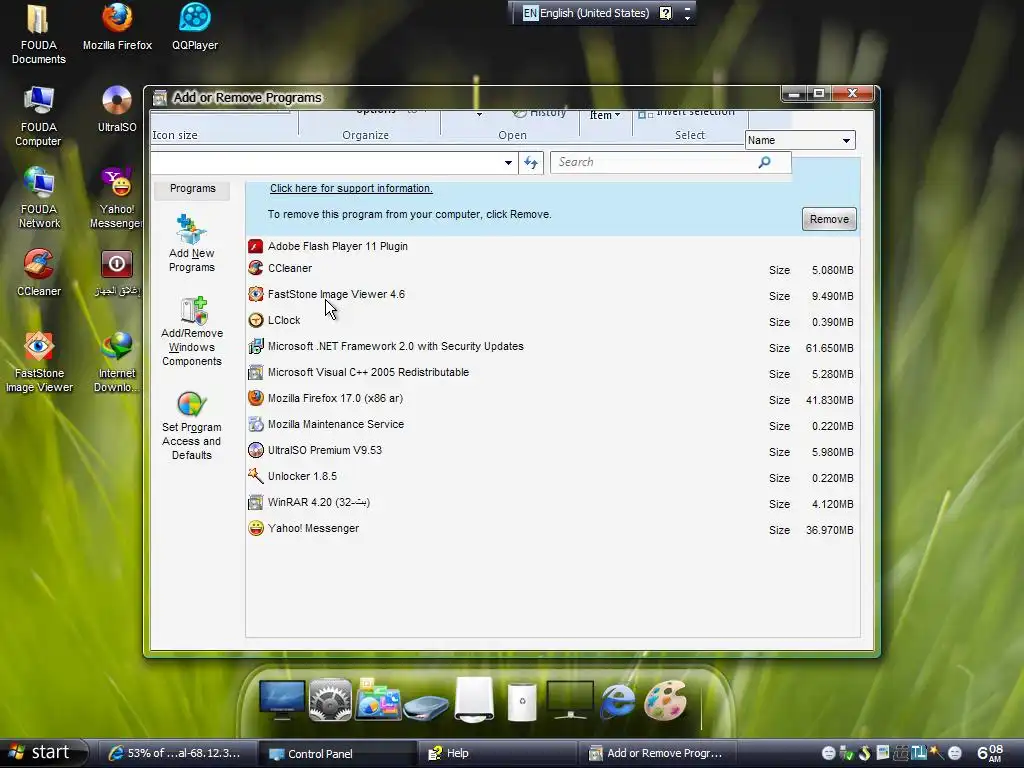Click the TL tray icon
Viewport: 1024px width, 768px height.
pos(919,754)
